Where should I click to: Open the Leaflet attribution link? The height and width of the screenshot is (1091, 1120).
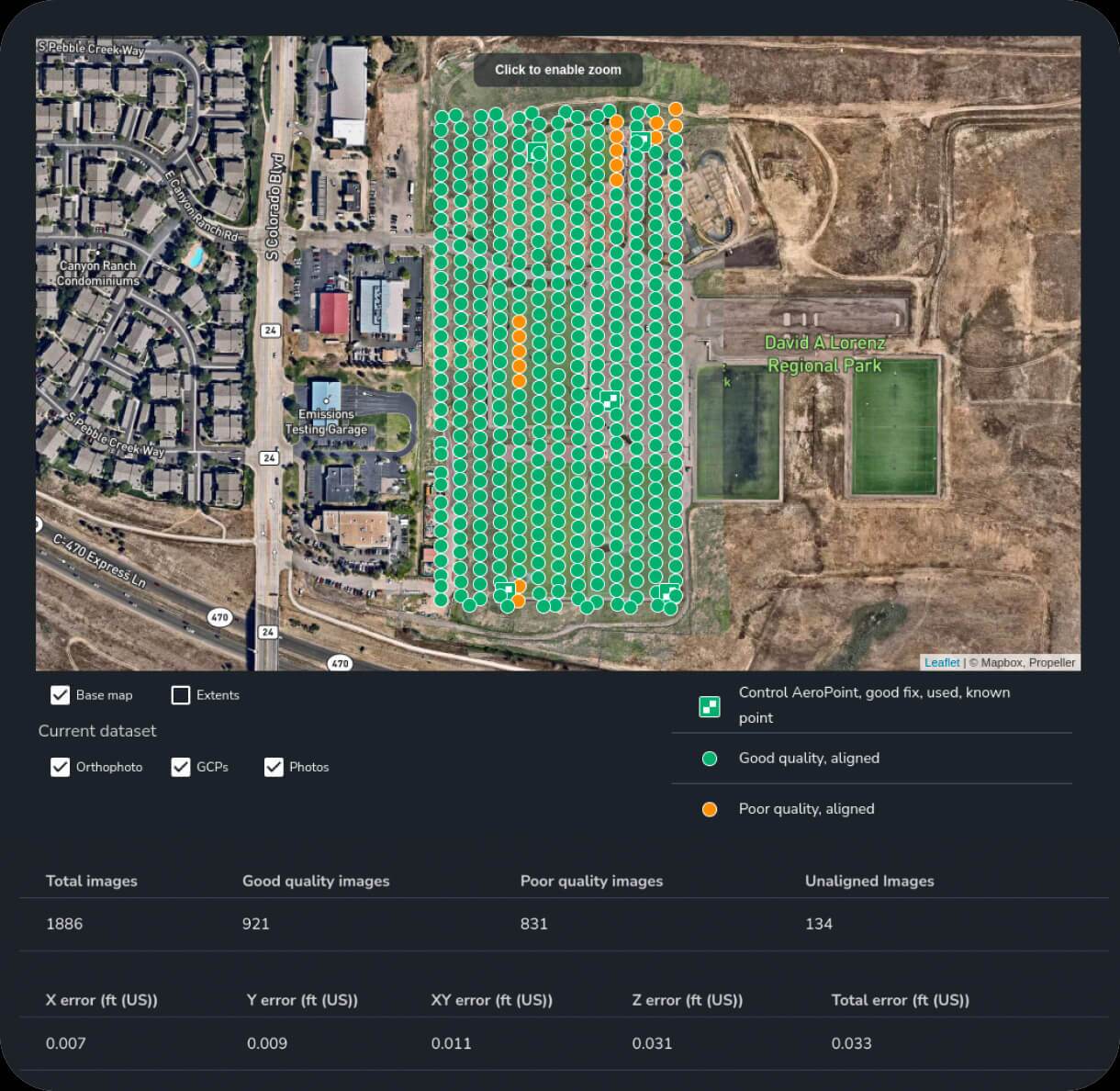[942, 662]
